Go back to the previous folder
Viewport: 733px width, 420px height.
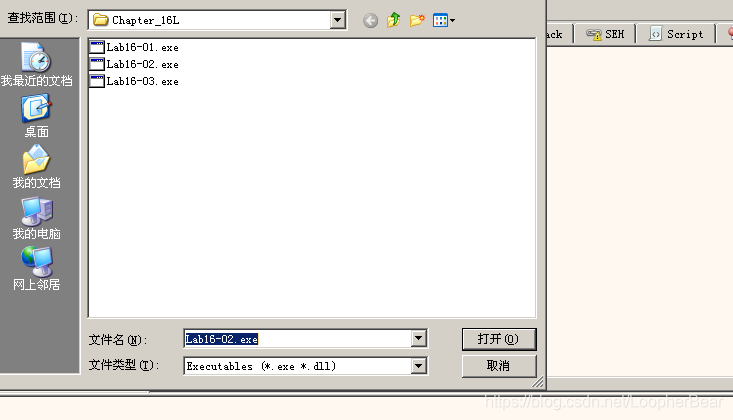[370, 21]
